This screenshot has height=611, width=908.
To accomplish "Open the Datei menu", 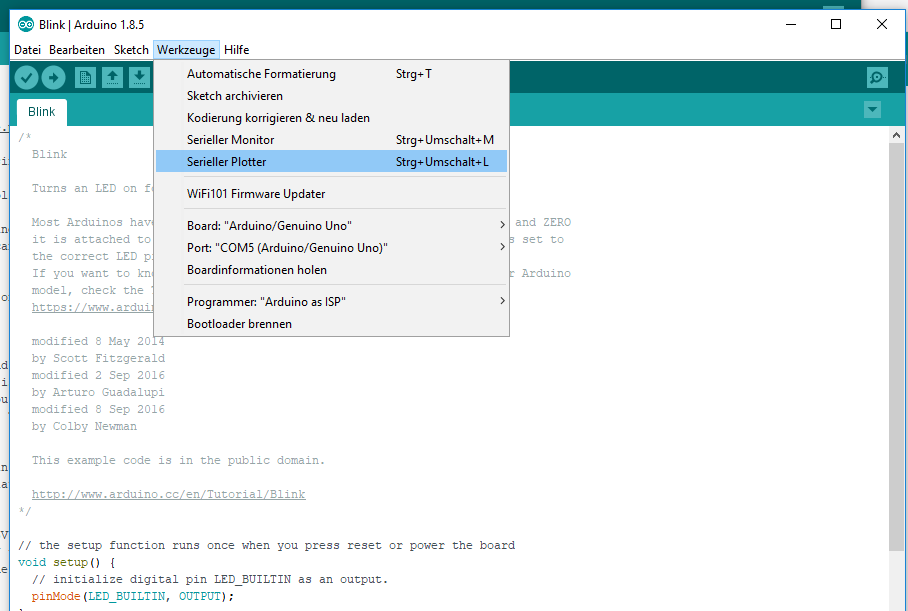I will (27, 50).
